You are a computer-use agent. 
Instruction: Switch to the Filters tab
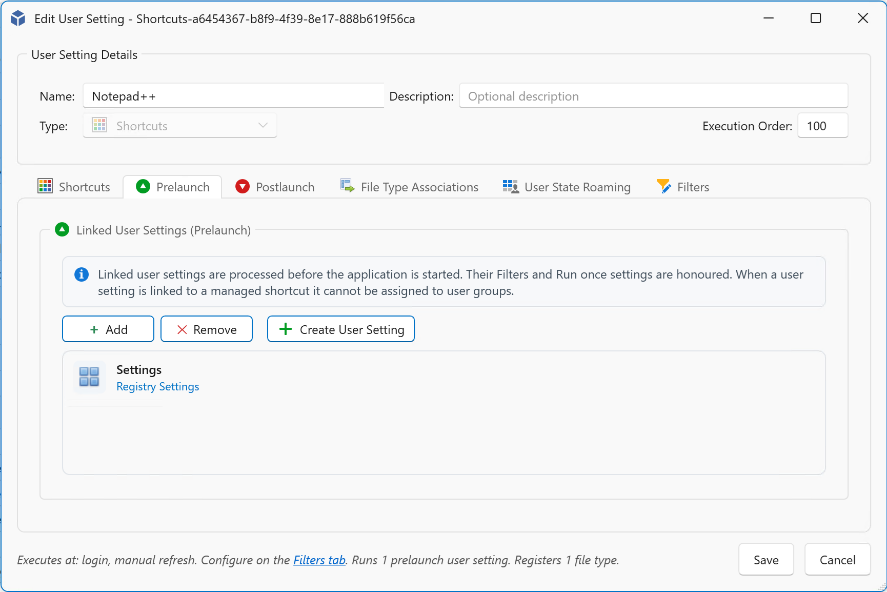coord(683,187)
